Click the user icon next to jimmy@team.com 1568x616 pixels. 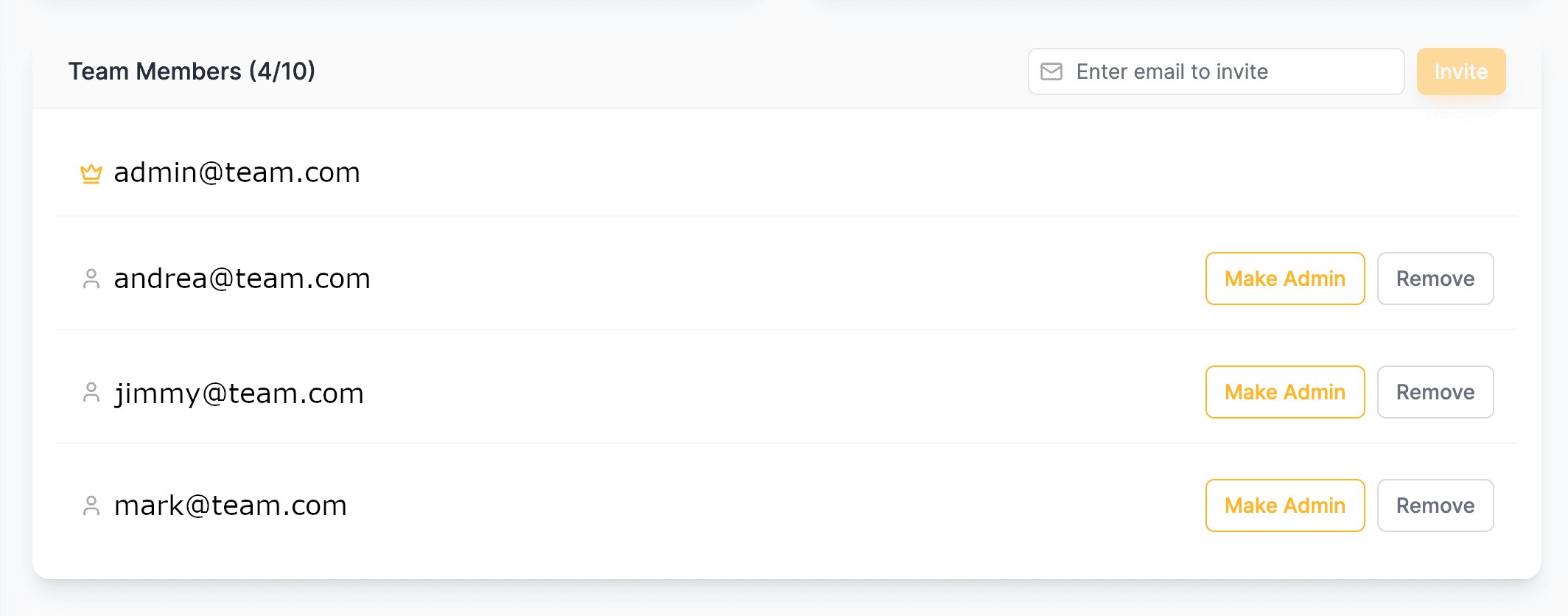(91, 393)
